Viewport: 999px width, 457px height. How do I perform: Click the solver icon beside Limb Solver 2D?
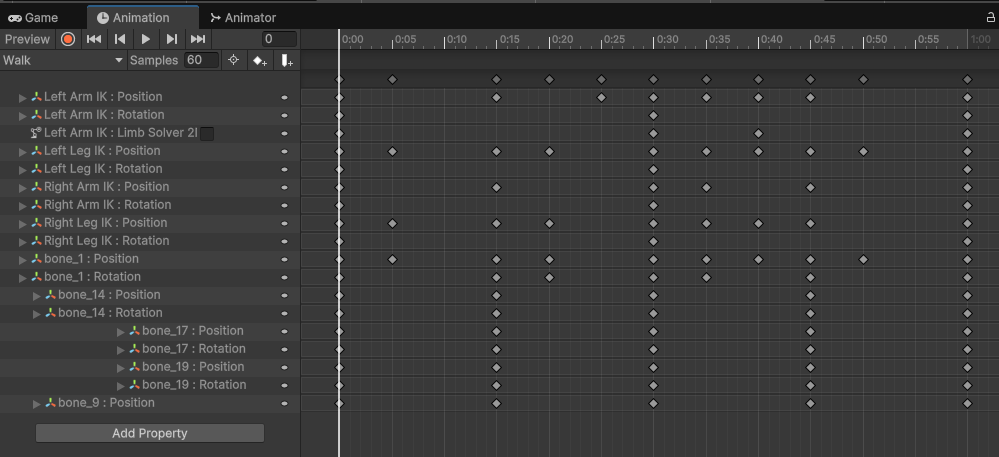[36, 133]
